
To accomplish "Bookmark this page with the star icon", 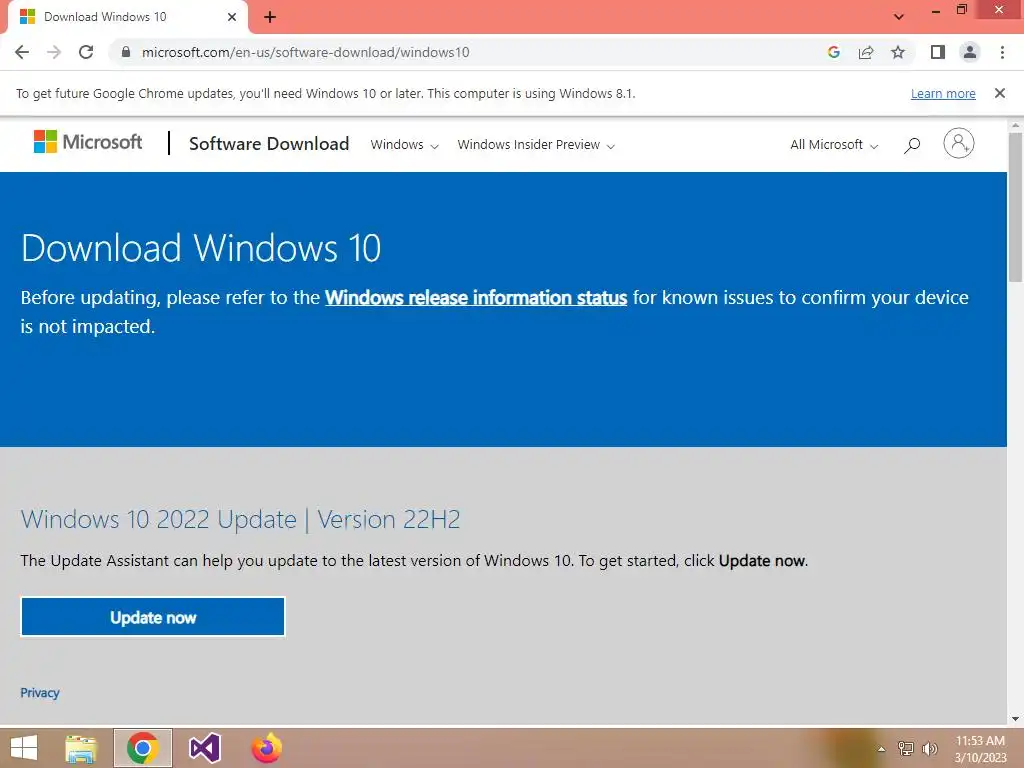I will [898, 52].
